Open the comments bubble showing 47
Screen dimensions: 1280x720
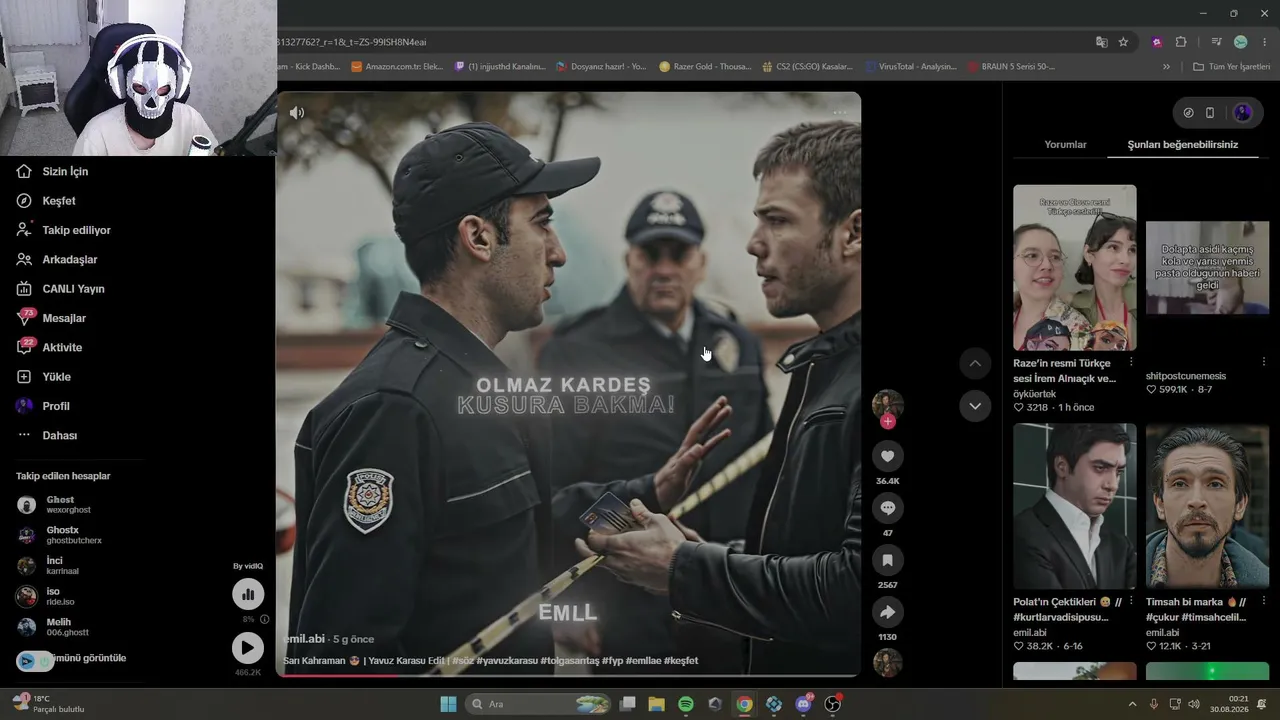tap(887, 508)
